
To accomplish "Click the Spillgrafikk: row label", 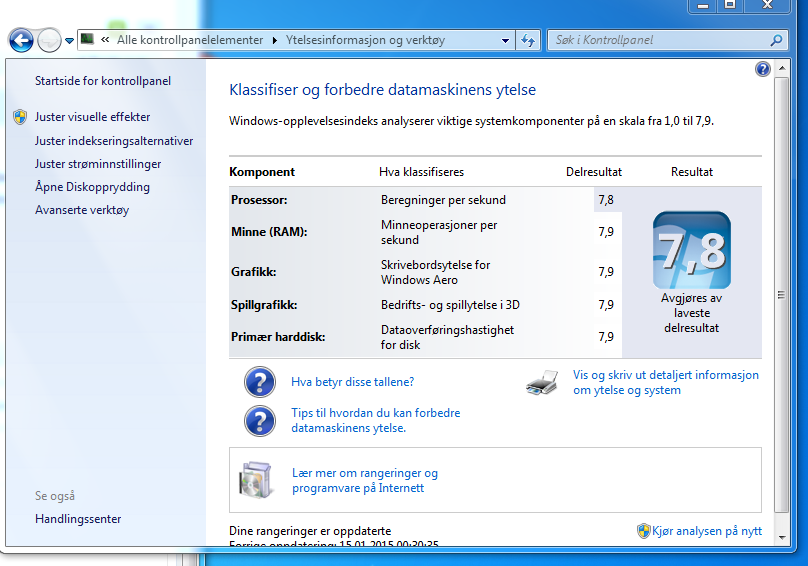I will coord(264,305).
